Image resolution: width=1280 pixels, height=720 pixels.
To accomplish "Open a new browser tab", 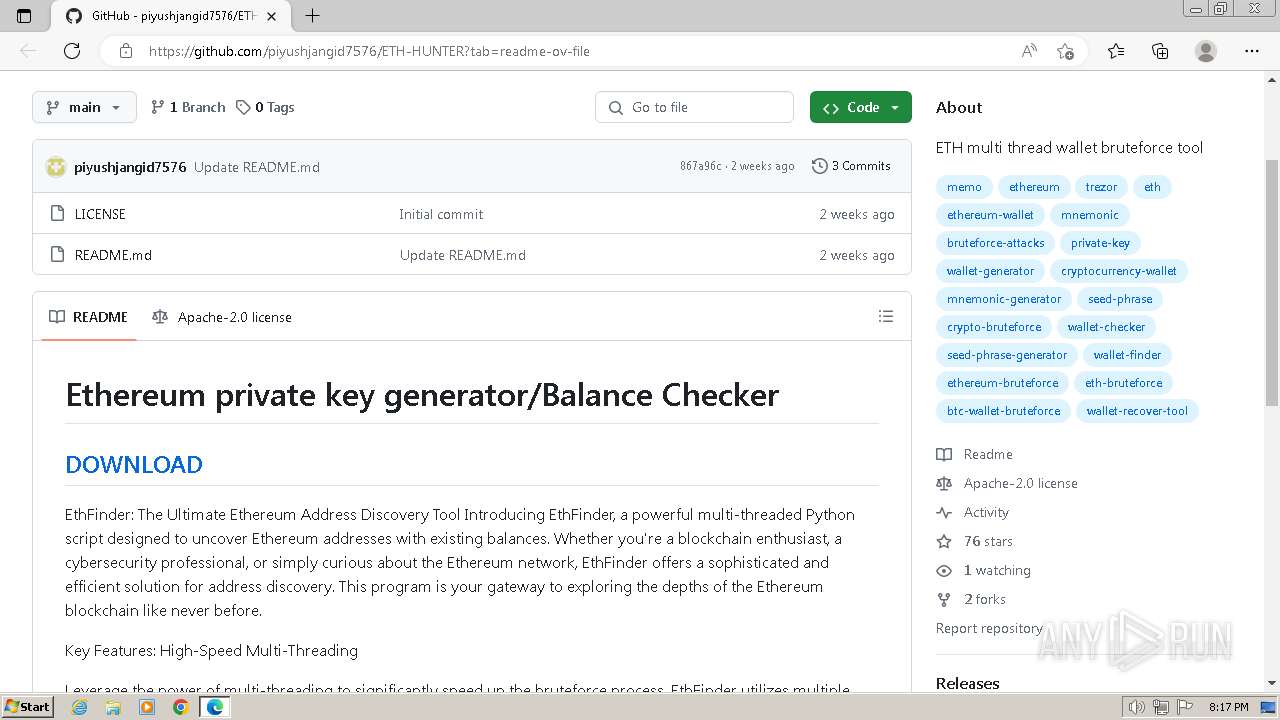I will [313, 15].
